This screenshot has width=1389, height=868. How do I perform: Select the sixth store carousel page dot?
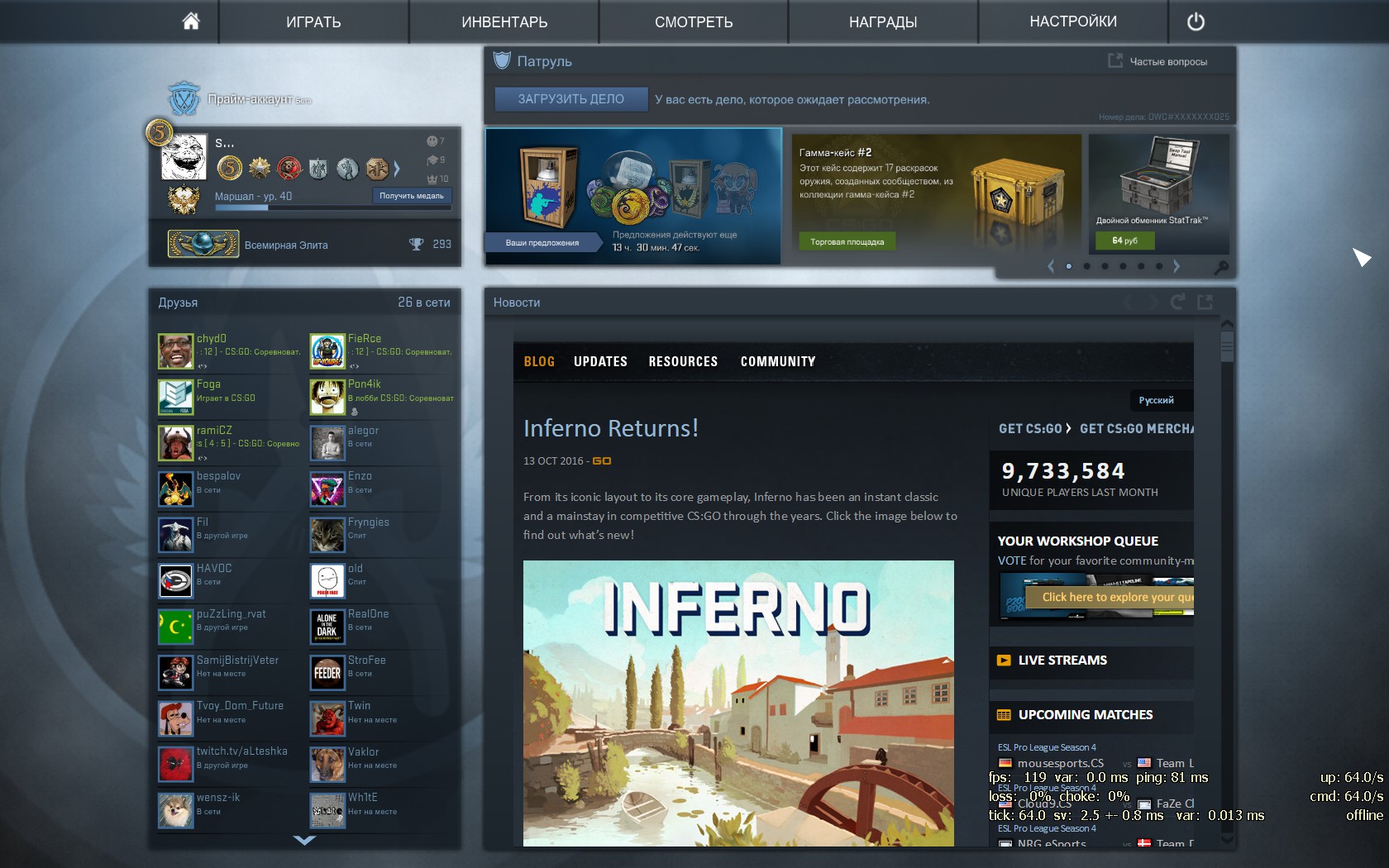(1159, 266)
